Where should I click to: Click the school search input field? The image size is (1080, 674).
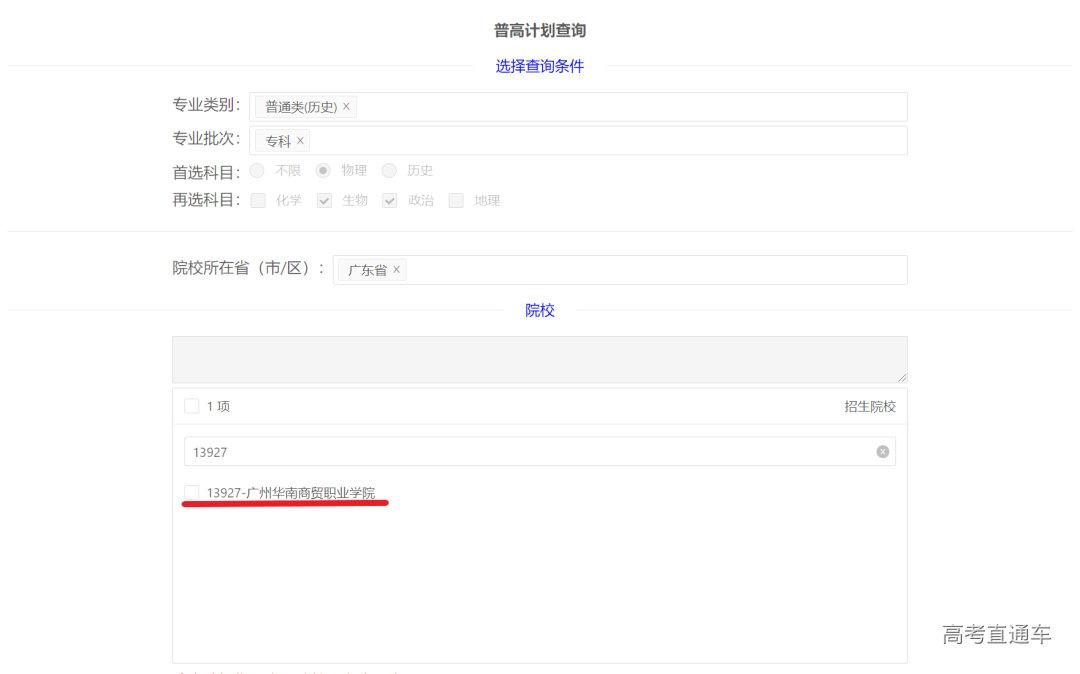(x=530, y=452)
